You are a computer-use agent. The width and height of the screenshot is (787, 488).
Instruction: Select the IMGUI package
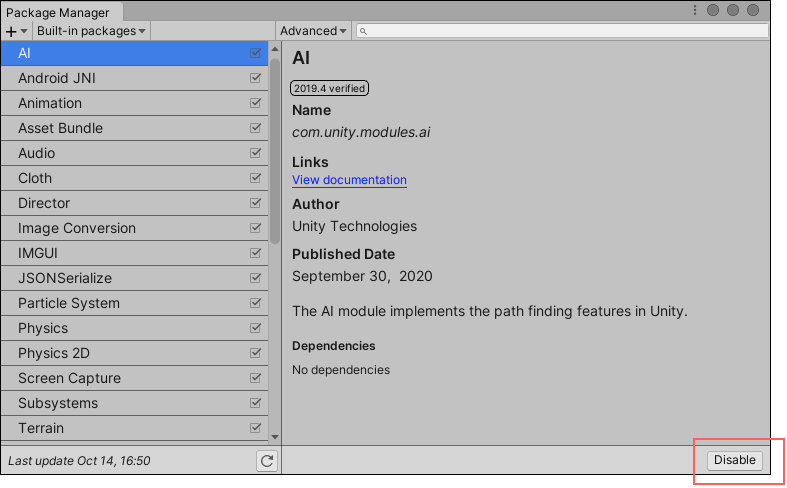point(135,253)
